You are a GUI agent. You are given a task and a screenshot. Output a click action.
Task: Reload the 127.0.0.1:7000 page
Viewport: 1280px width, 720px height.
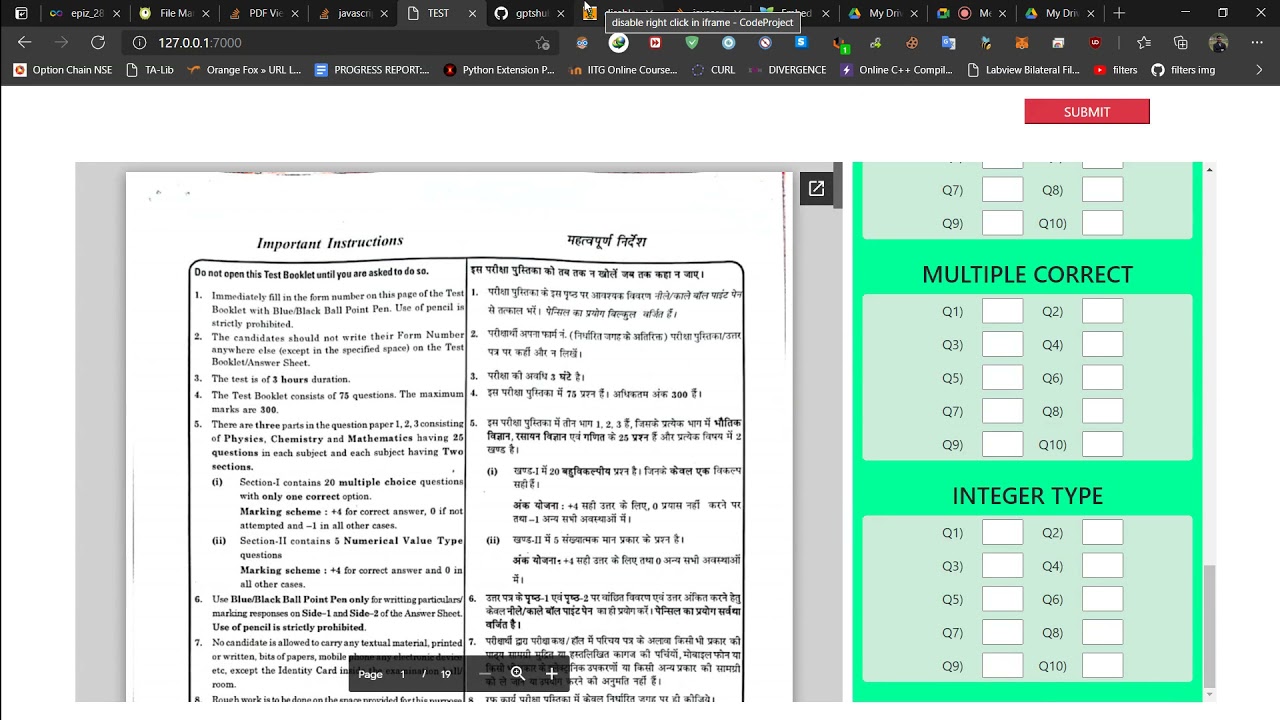(x=98, y=43)
